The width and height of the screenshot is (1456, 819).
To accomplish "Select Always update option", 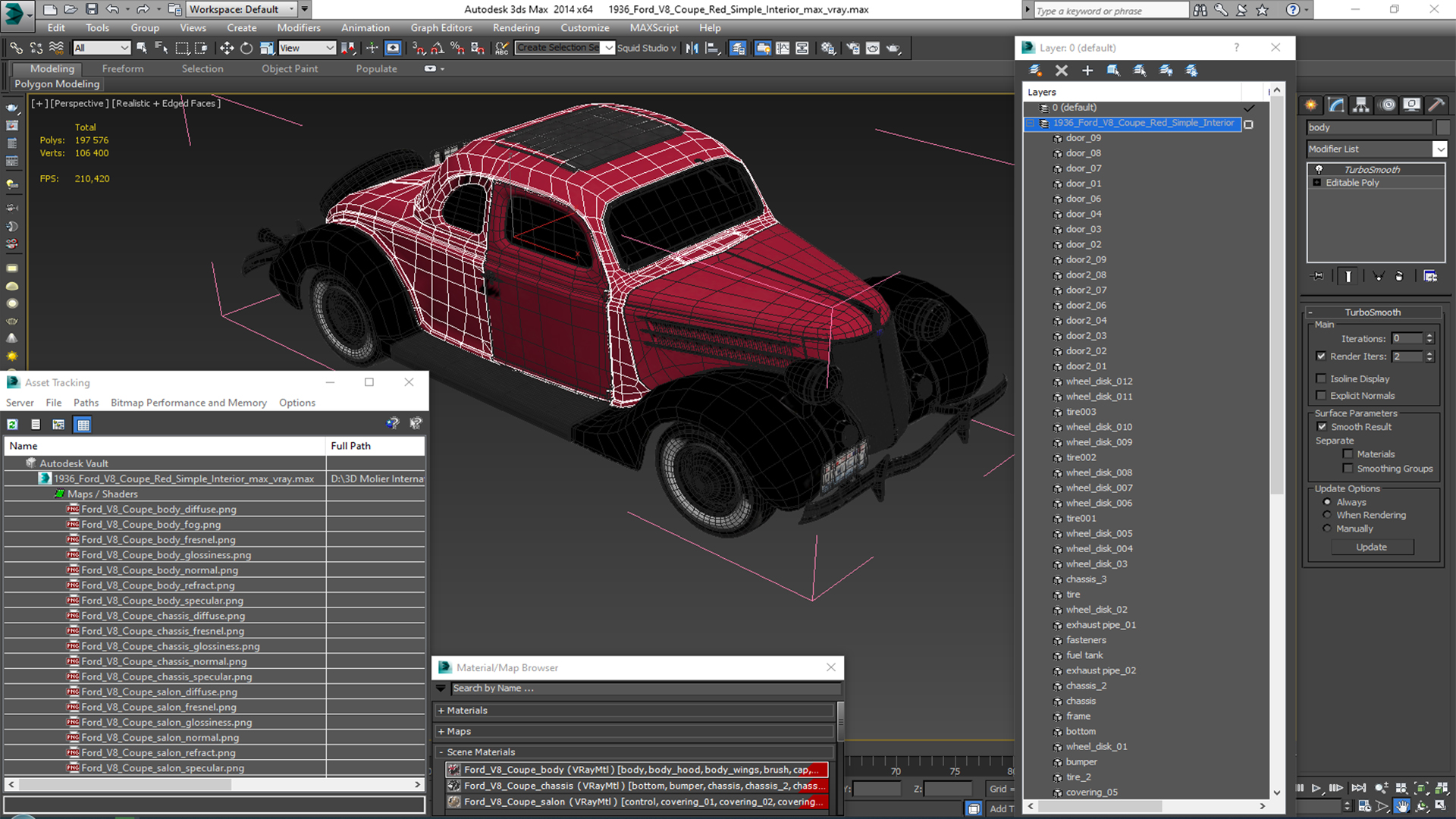I will (1327, 502).
